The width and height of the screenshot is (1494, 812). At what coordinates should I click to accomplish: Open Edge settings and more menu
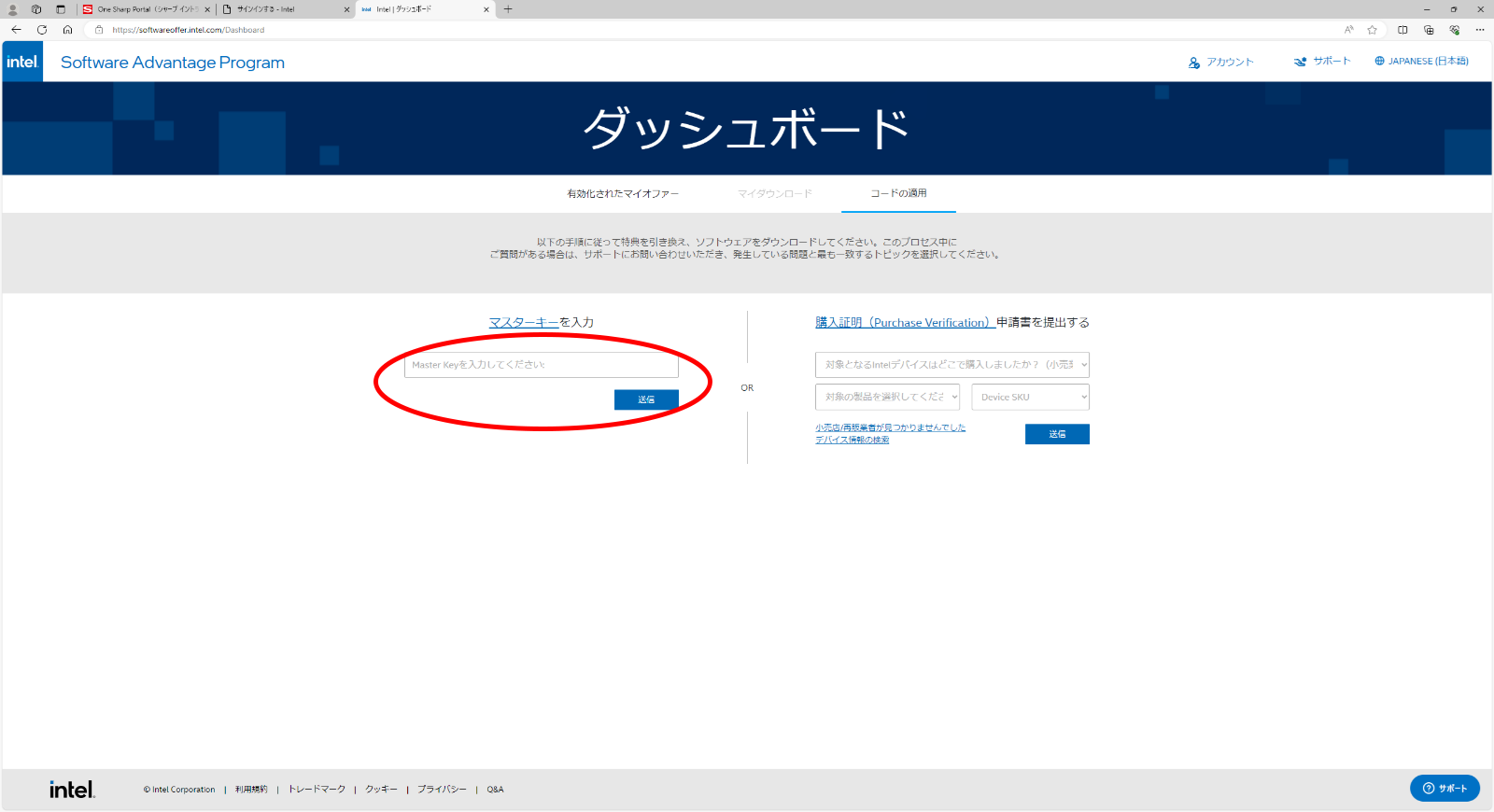(1480, 30)
